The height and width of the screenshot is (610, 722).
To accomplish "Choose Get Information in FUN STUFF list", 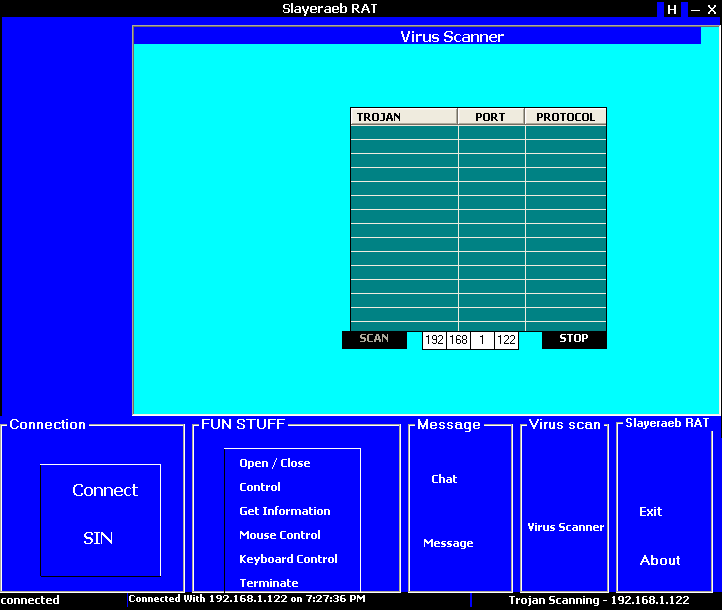I will coord(285,511).
